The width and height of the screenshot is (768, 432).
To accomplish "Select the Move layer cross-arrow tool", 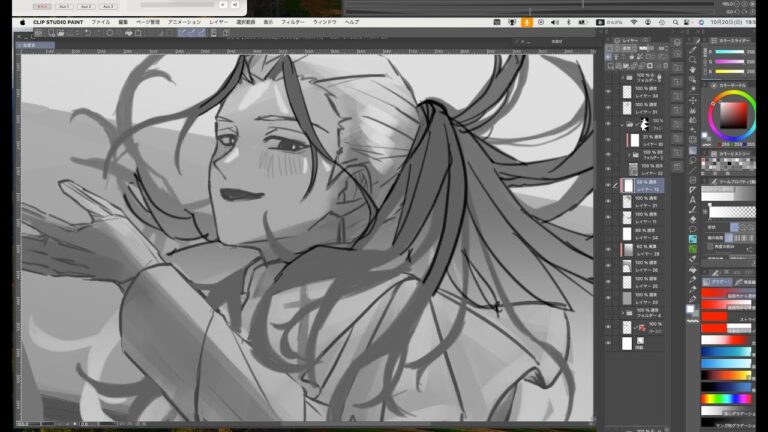I will 693,100.
